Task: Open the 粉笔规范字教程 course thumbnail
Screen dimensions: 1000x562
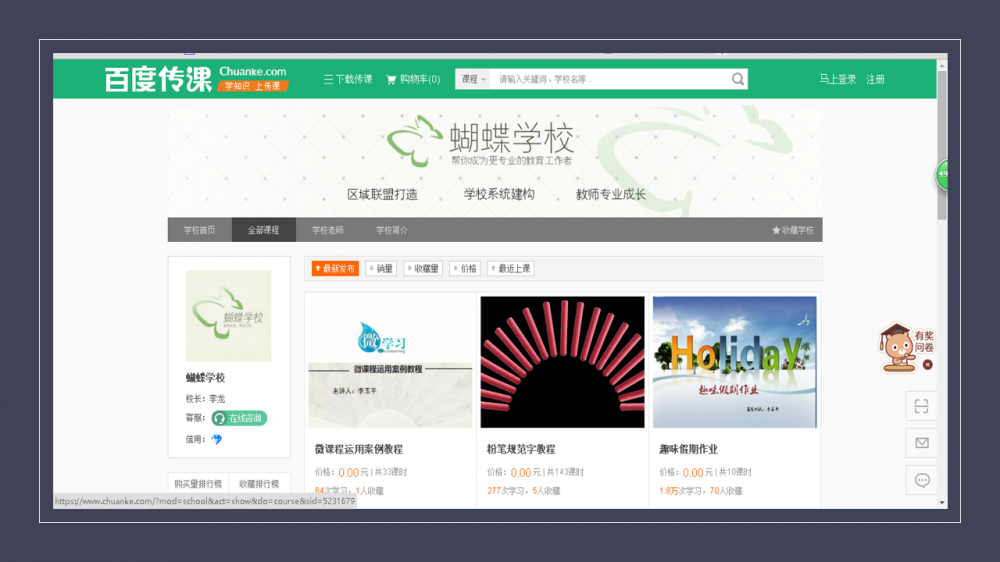Action: (562, 362)
